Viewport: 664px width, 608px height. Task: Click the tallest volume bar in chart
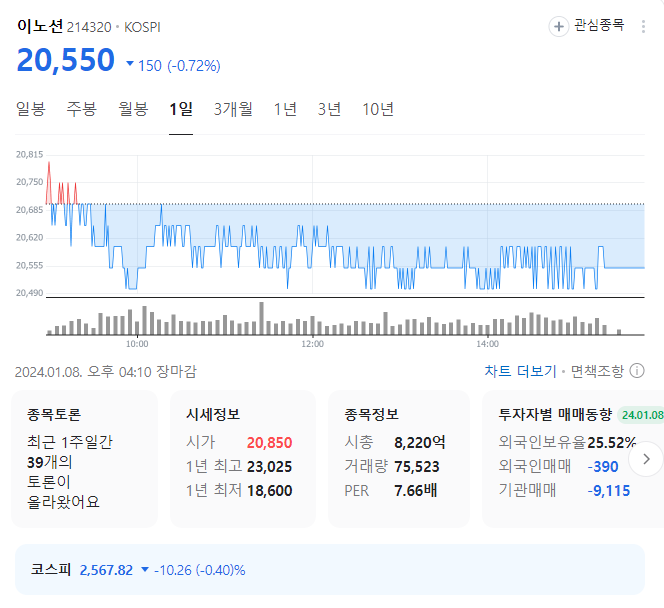click(x=261, y=318)
